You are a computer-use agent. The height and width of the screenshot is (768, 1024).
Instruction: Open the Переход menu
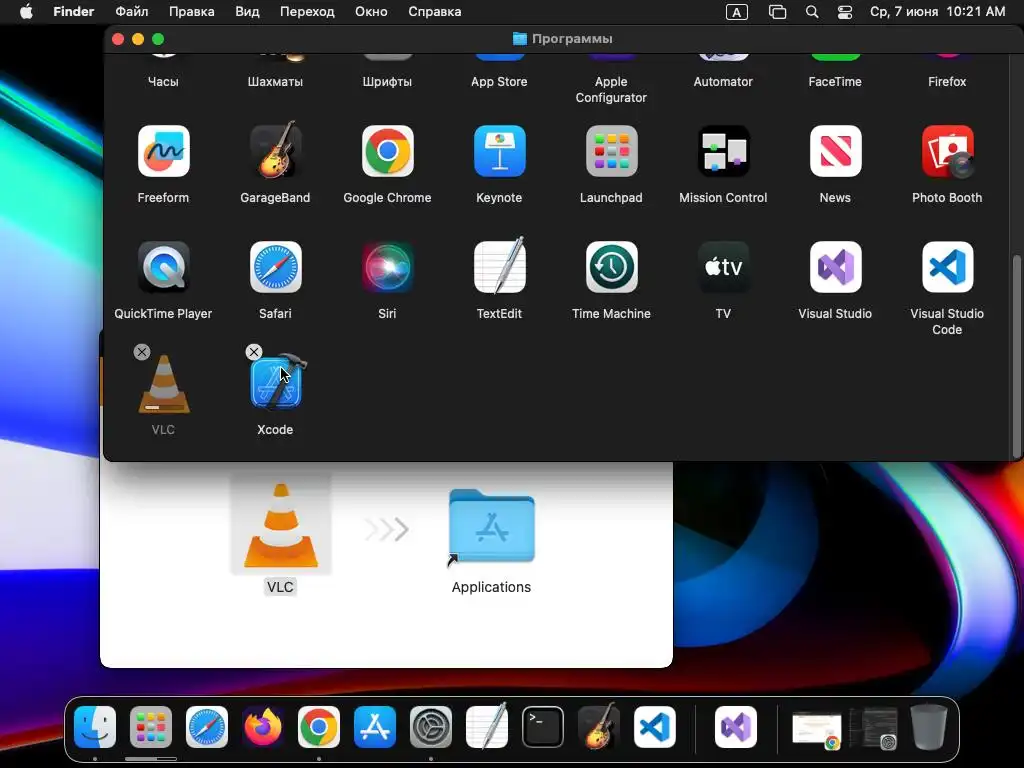click(307, 12)
